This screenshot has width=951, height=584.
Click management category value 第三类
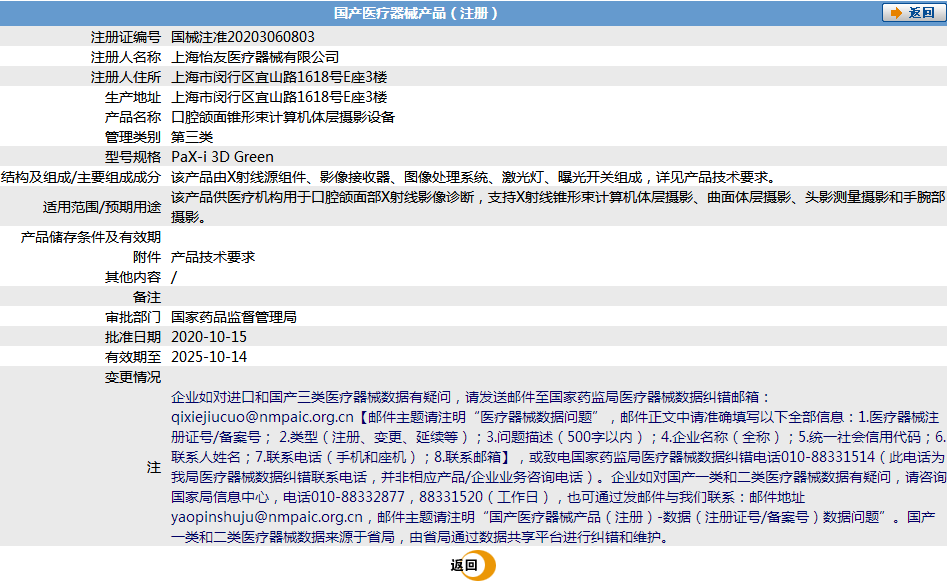coord(192,137)
